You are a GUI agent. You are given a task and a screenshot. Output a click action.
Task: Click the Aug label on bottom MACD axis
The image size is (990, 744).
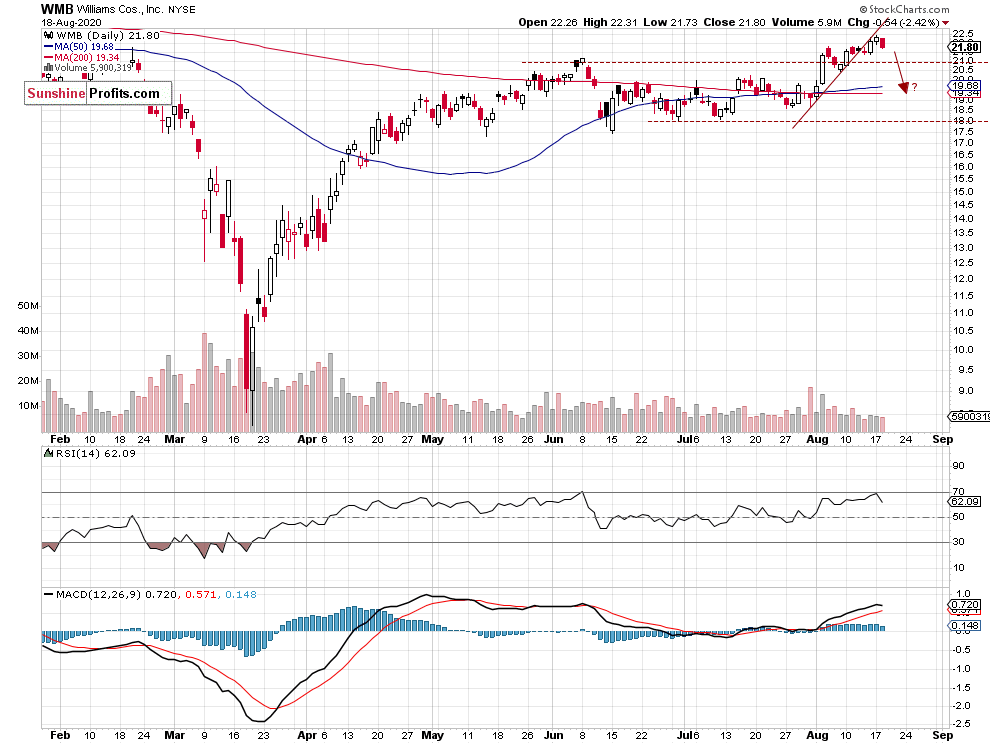tap(817, 735)
